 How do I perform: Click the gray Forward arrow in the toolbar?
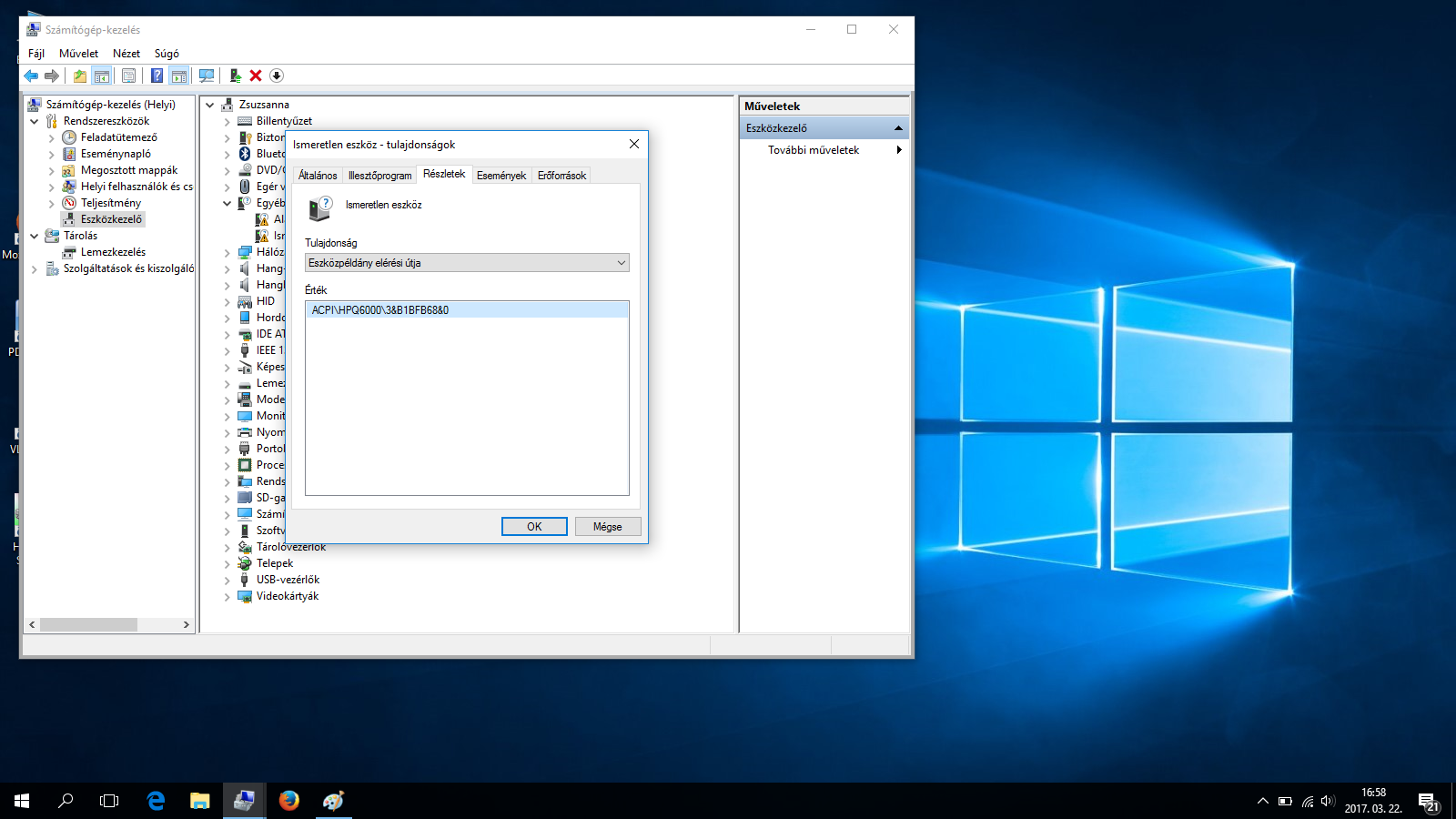52,76
